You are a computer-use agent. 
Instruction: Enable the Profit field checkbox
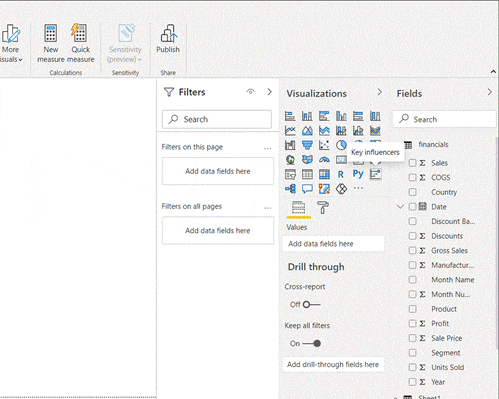[413, 323]
